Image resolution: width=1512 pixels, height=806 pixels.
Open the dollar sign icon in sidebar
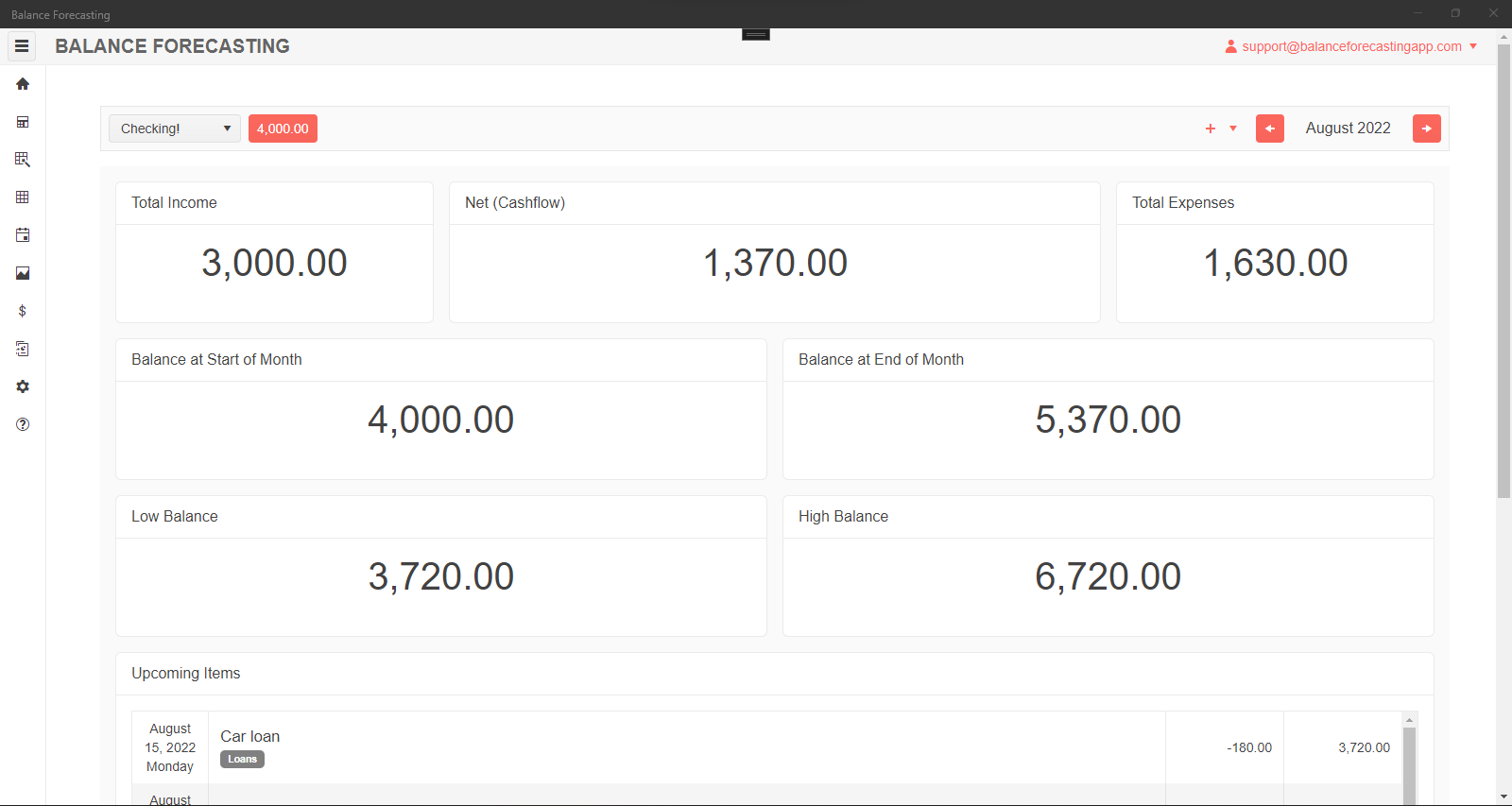23,311
